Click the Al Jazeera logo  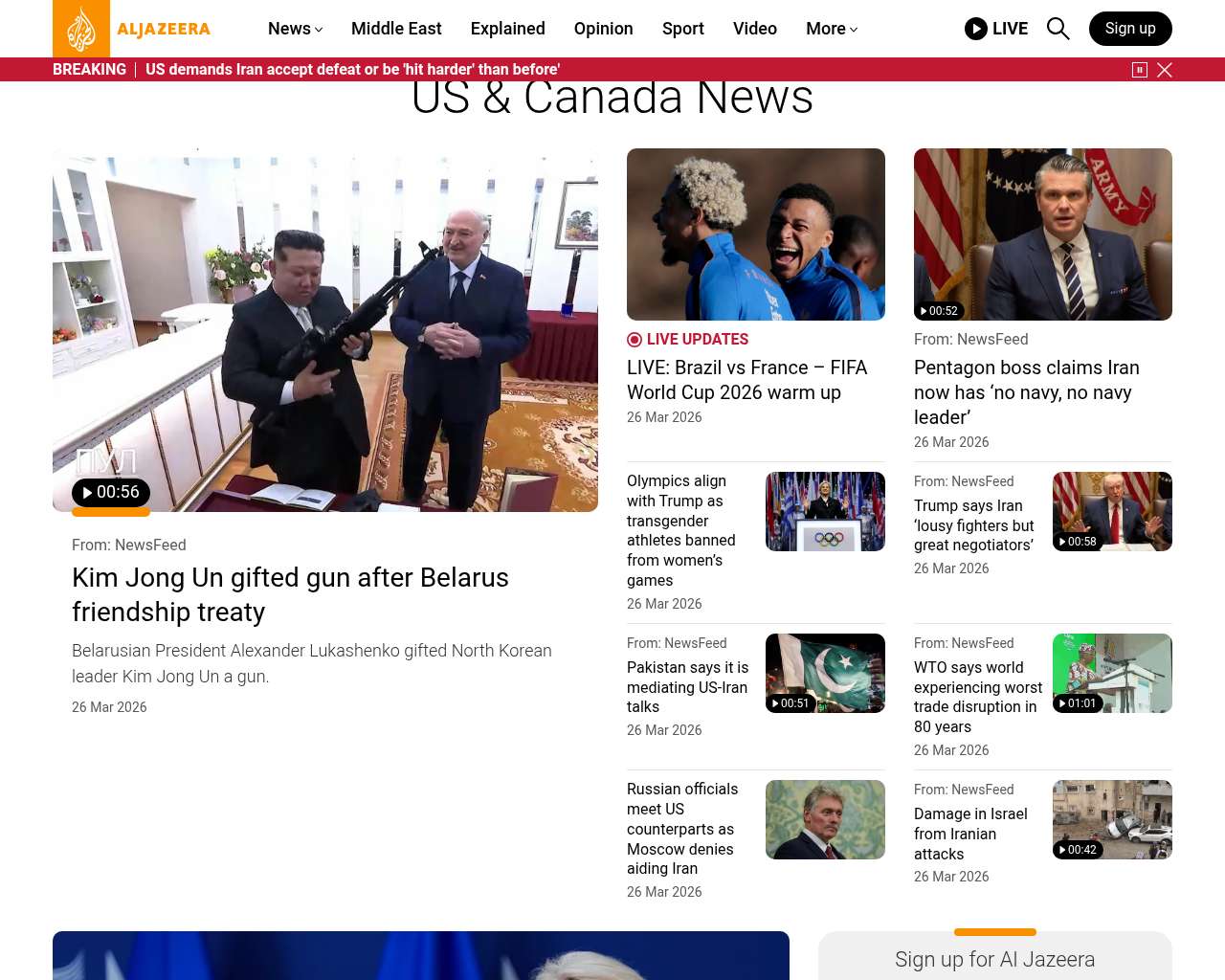[x=132, y=29]
